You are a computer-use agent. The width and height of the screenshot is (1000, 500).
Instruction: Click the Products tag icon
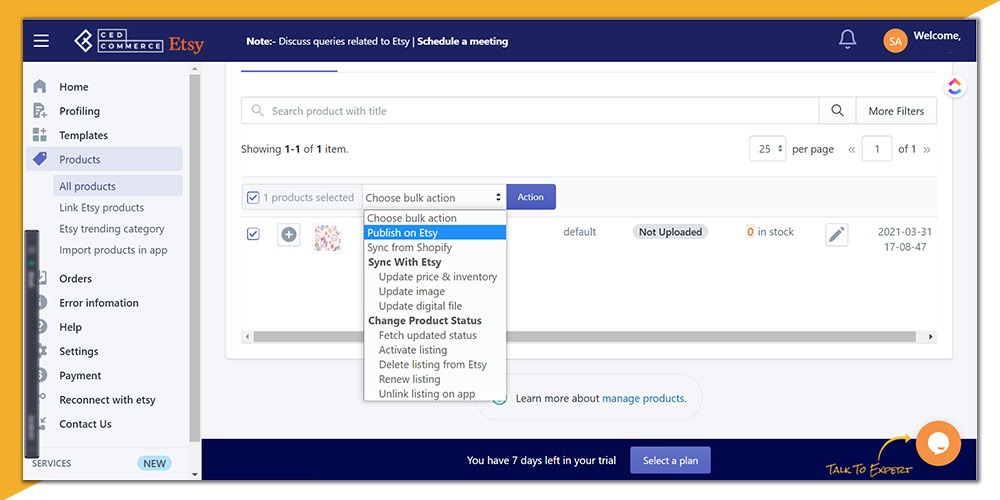click(40, 159)
